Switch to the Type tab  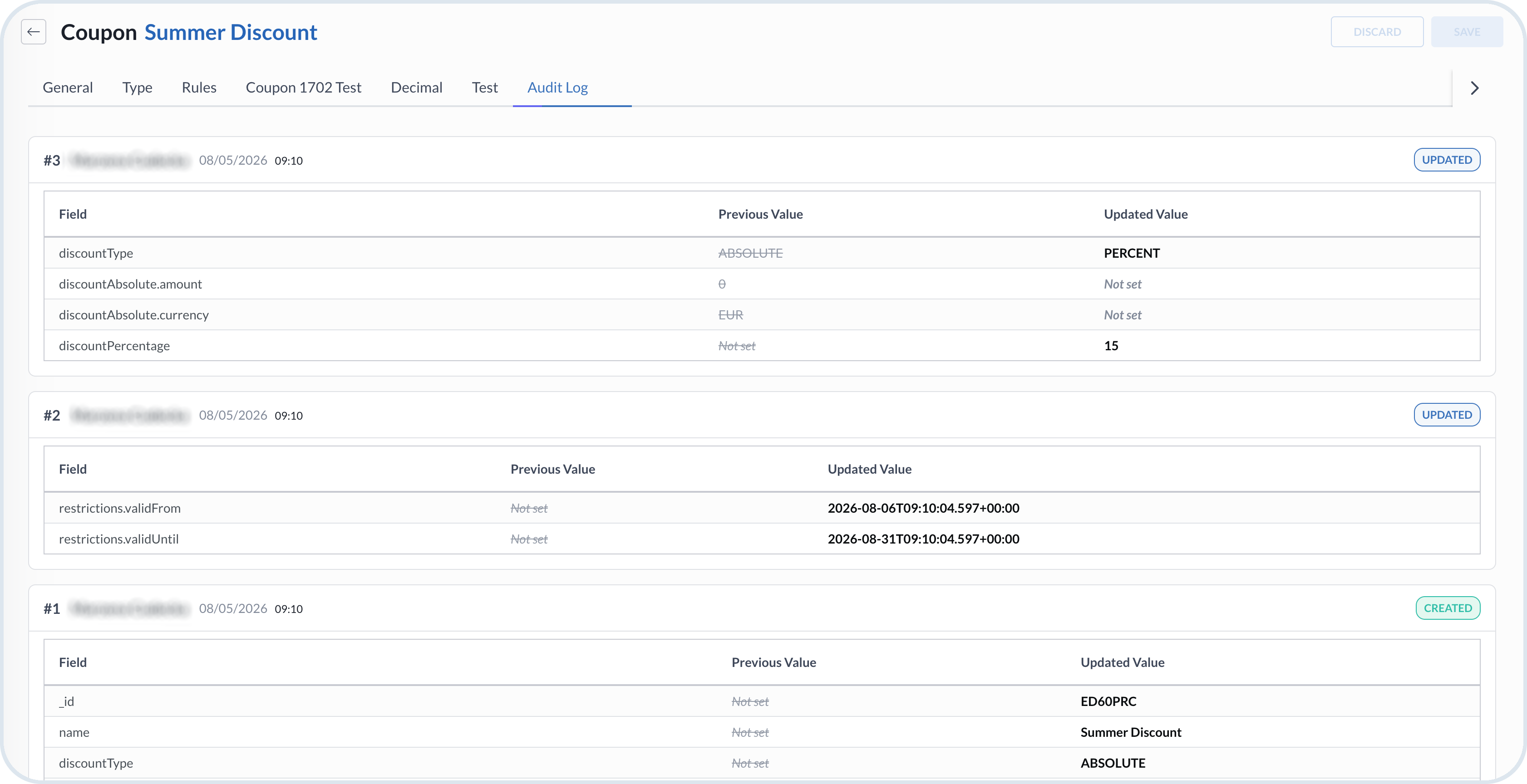pos(137,88)
